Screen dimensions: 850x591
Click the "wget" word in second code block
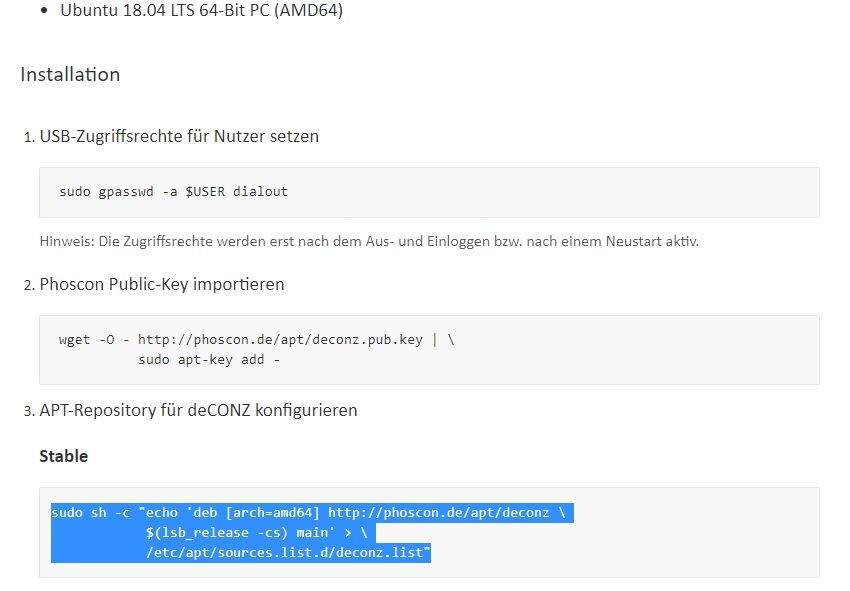[75, 339]
